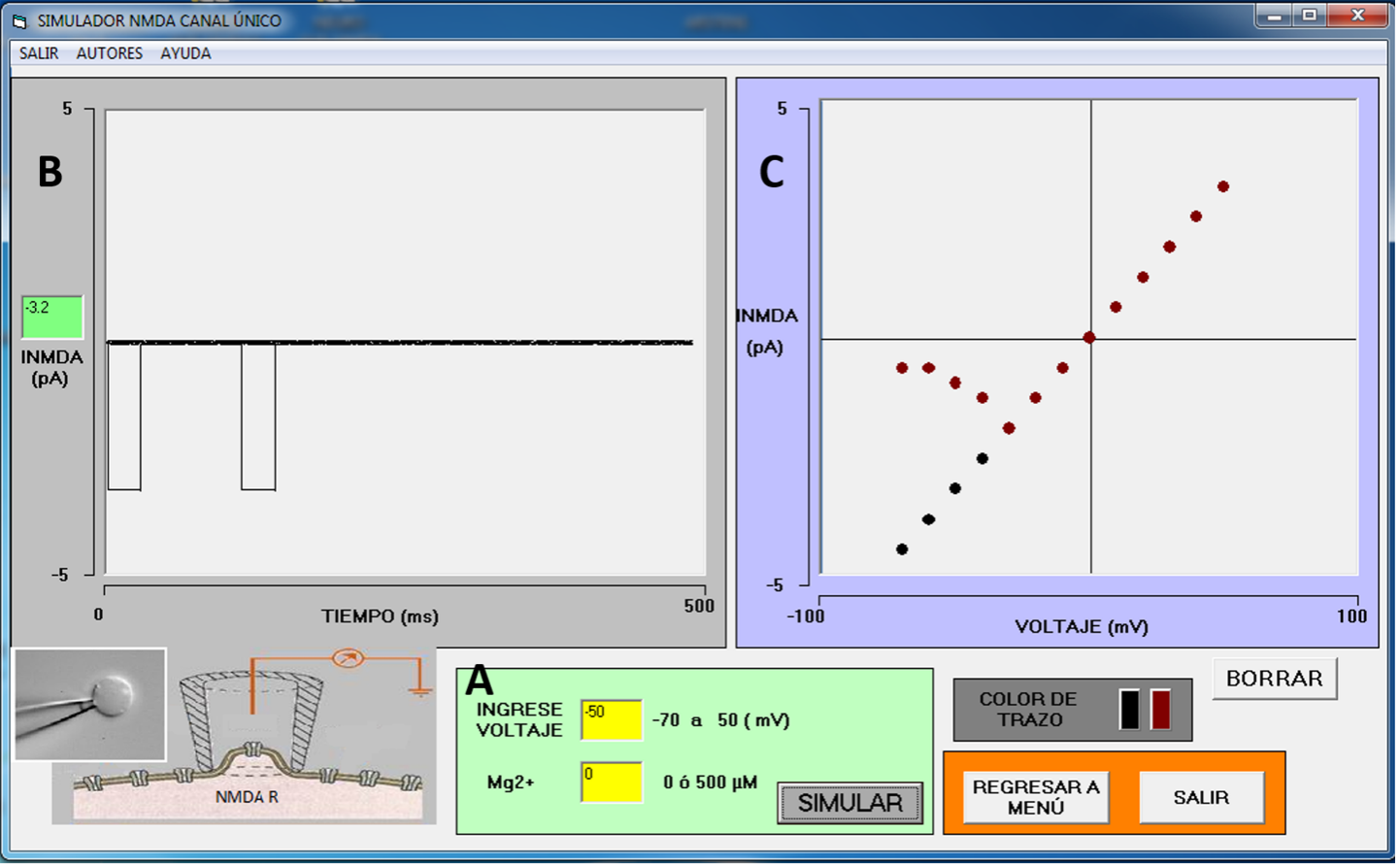Click the red data point at zero voltage

click(1089, 338)
